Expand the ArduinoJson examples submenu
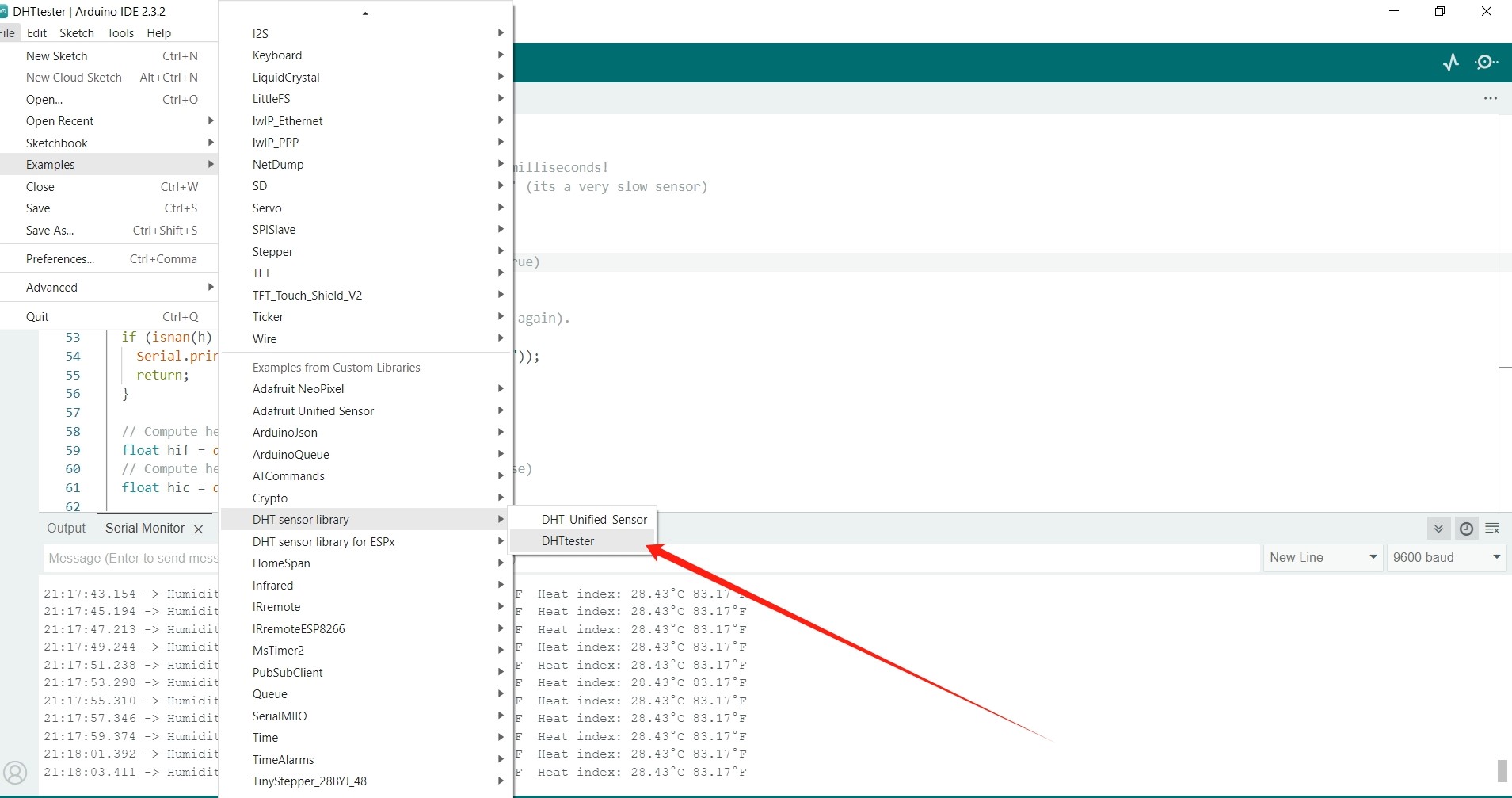Screen dimensions: 1512x798 (366, 433)
